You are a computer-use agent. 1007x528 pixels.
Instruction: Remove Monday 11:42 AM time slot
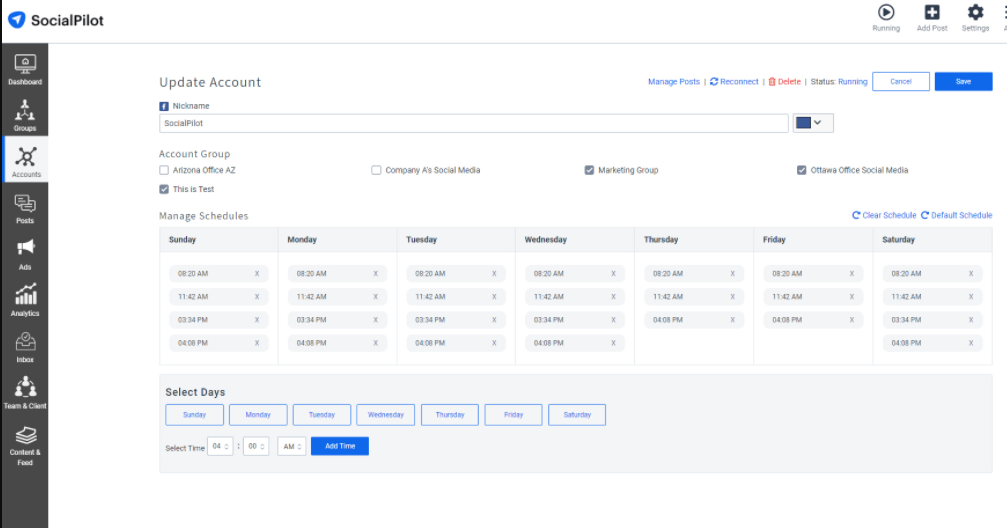(x=376, y=297)
